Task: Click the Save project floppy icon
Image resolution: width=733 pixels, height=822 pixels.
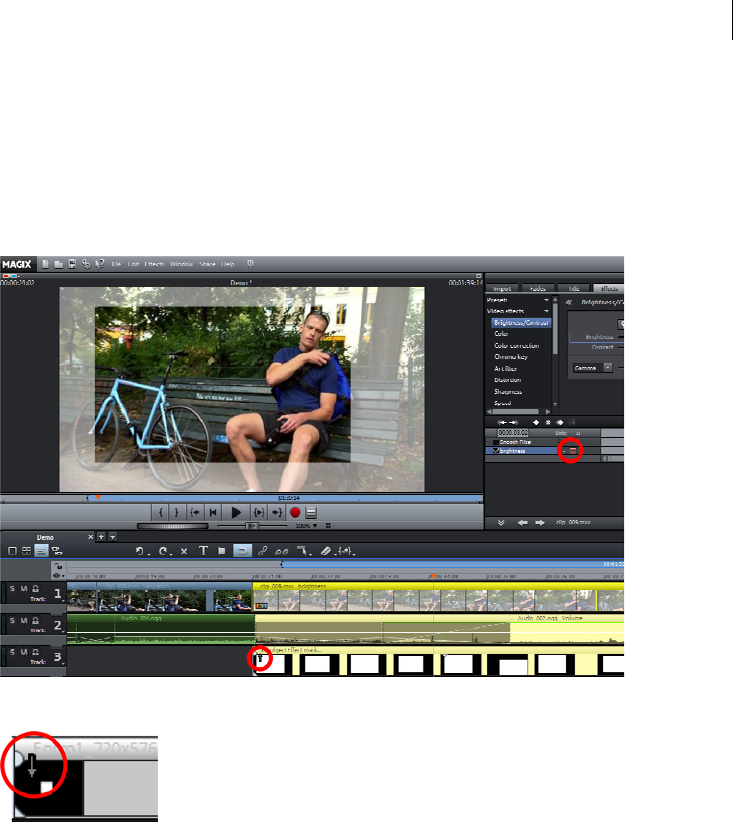Action: pyautogui.click(x=72, y=264)
